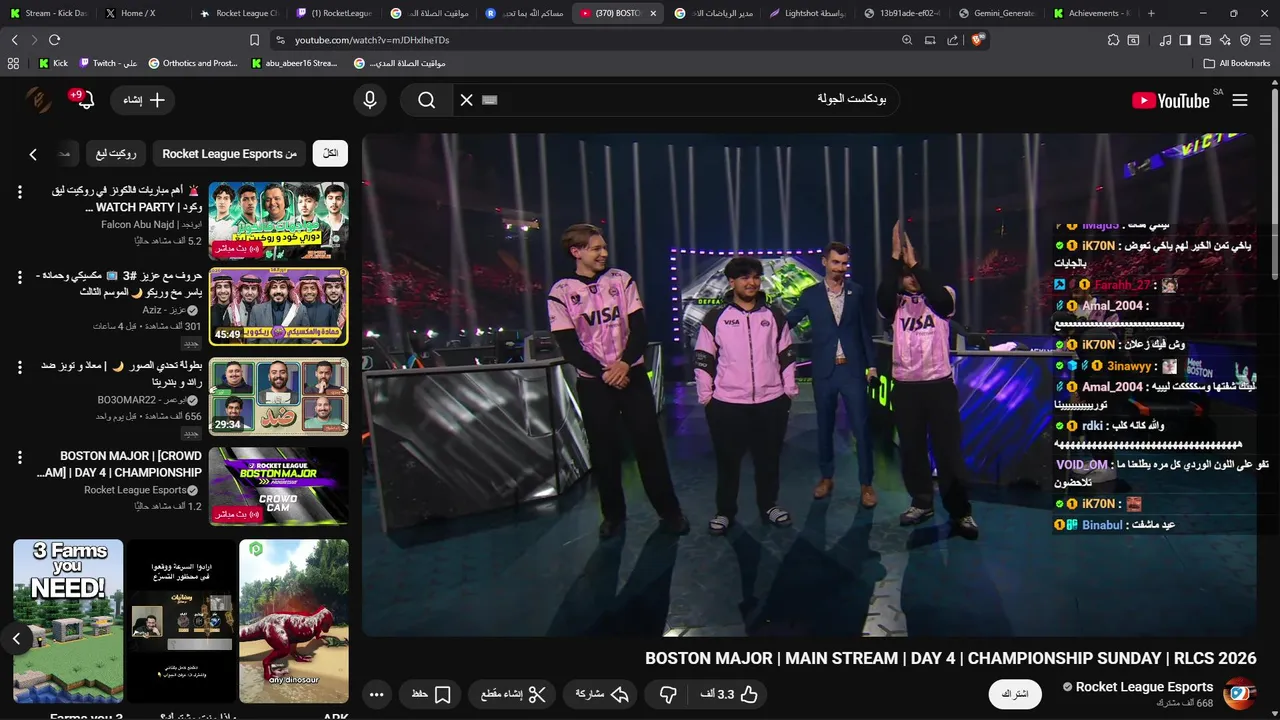1280x720 pixels.
Task: Open the Rocket League Esports channel avatar
Action: pyautogui.click(x=1240, y=694)
